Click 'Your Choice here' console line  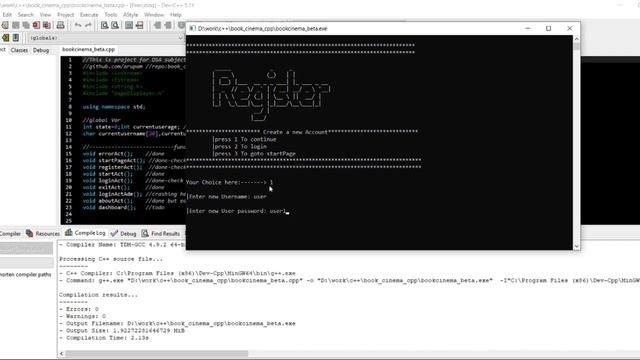click(x=229, y=182)
